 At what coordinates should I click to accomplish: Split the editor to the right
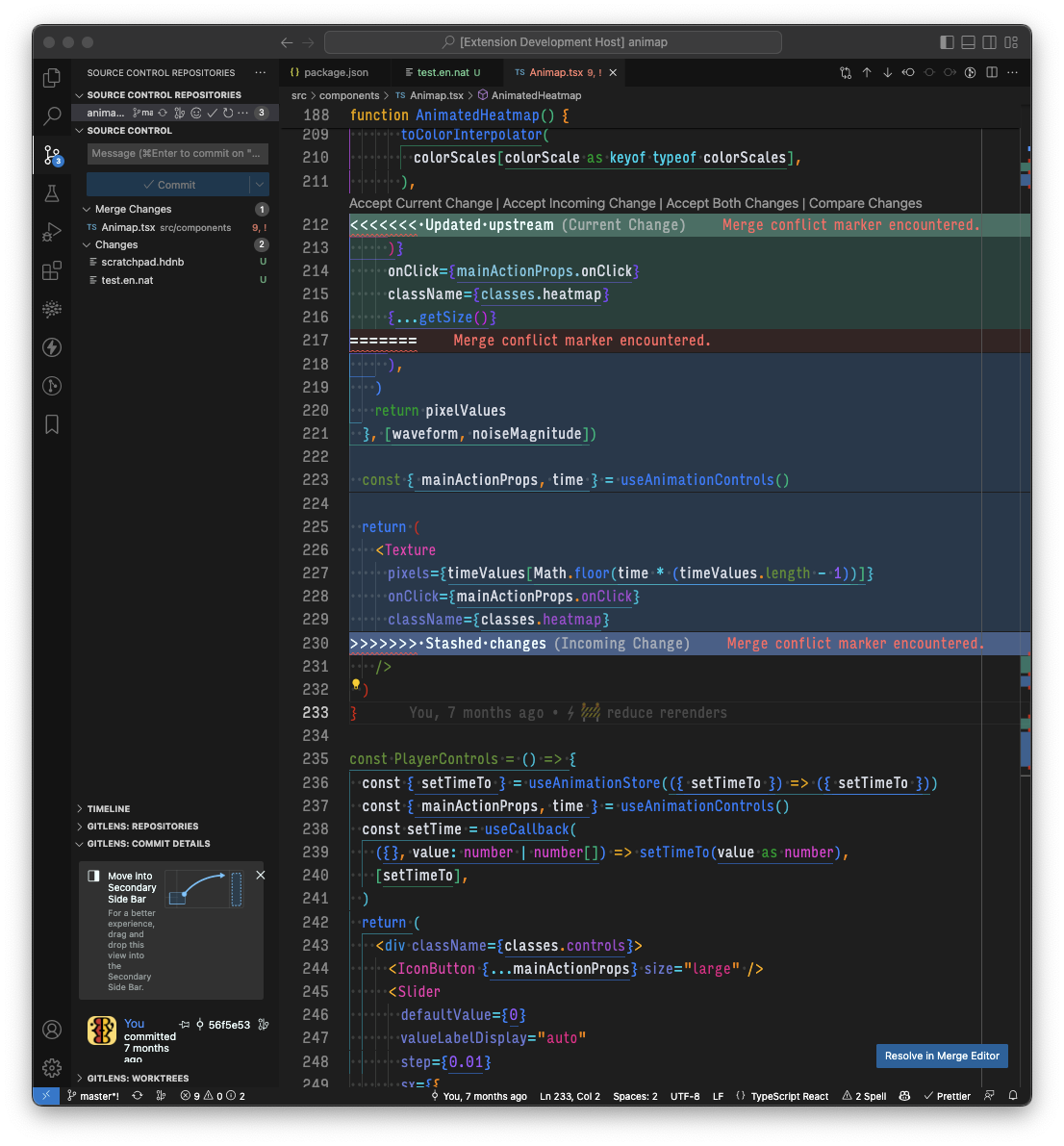click(992, 72)
